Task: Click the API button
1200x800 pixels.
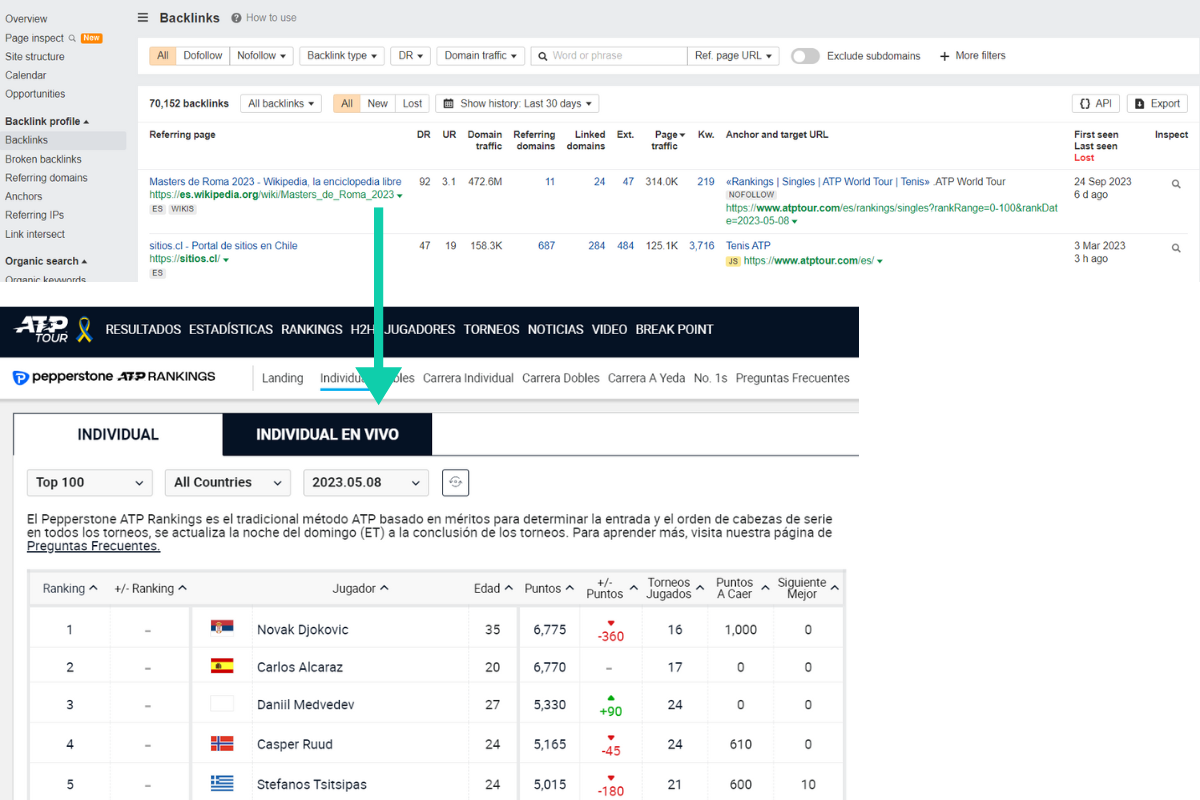Action: (1095, 103)
